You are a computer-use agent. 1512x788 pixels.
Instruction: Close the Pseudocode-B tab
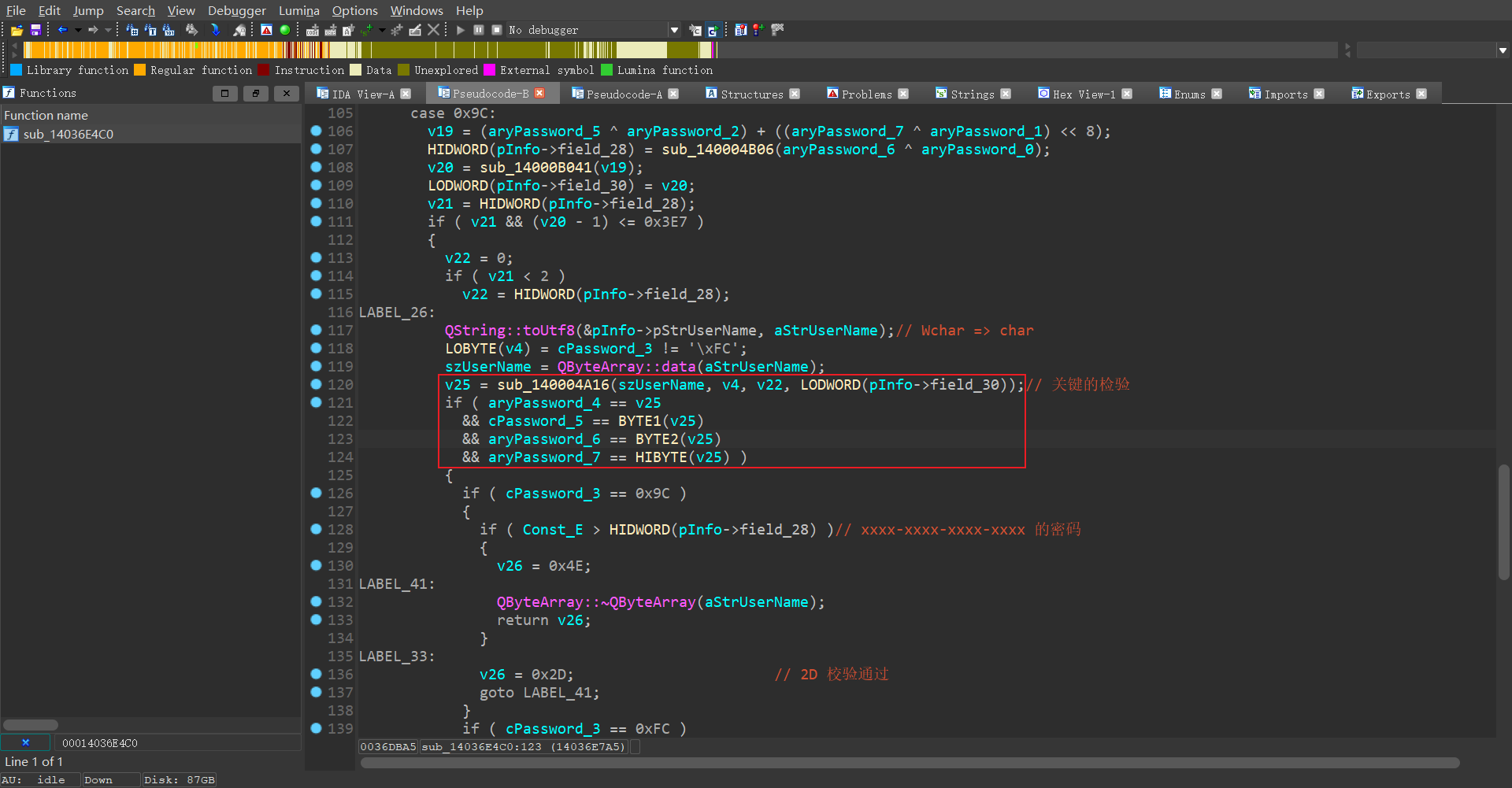pyautogui.click(x=539, y=93)
